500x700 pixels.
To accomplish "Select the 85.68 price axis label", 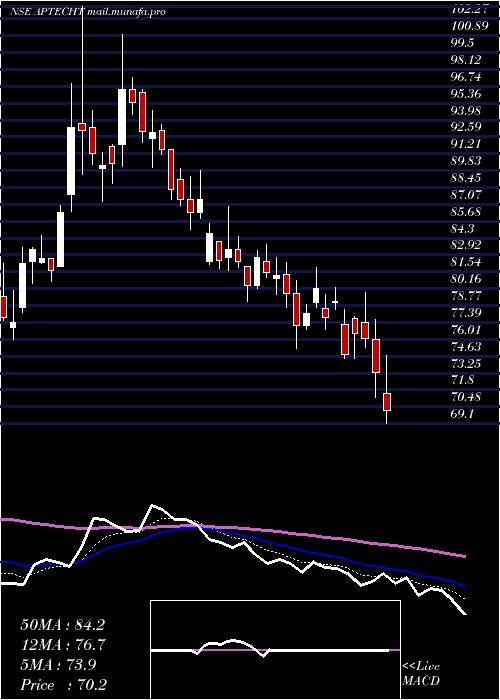I will click(466, 211).
